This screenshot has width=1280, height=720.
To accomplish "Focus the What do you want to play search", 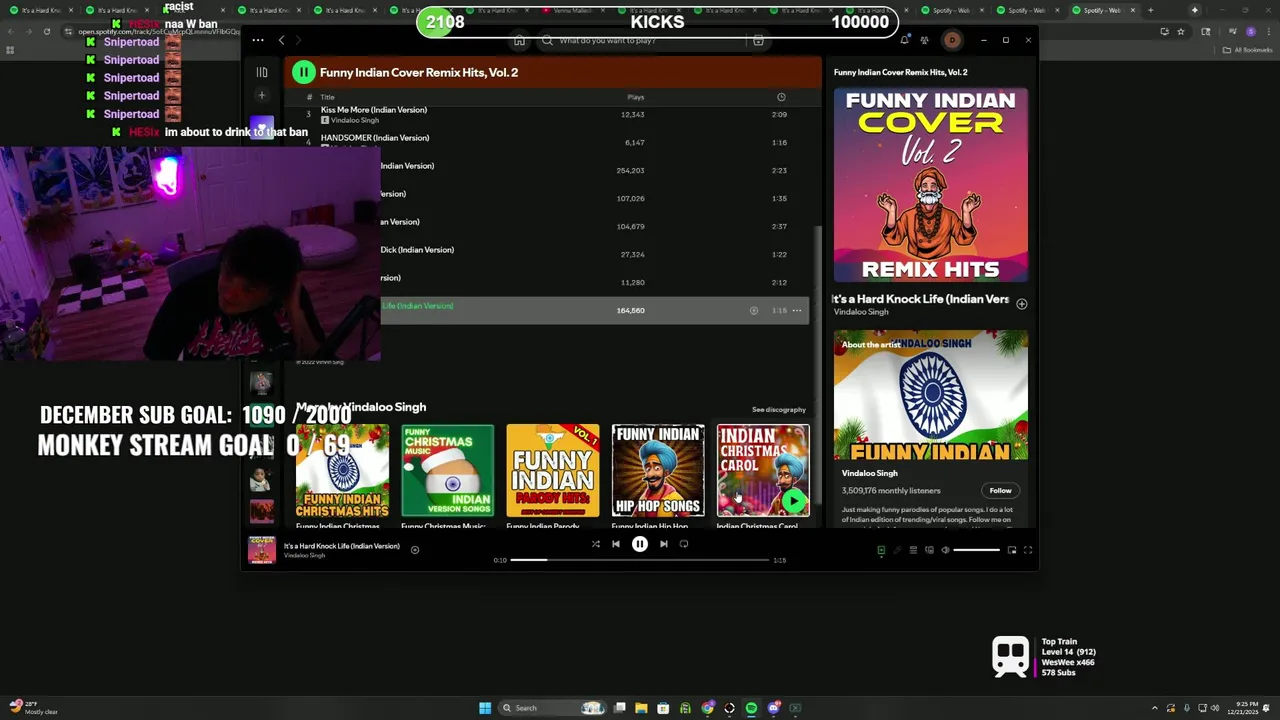I will point(644,41).
